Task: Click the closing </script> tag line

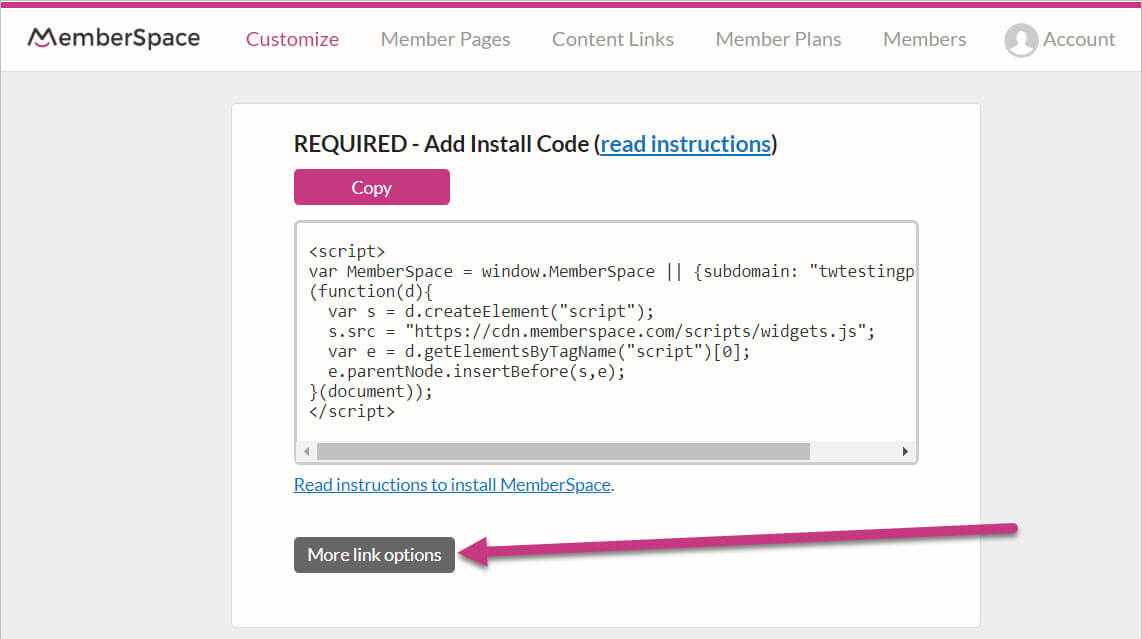Action: pyautogui.click(x=352, y=412)
